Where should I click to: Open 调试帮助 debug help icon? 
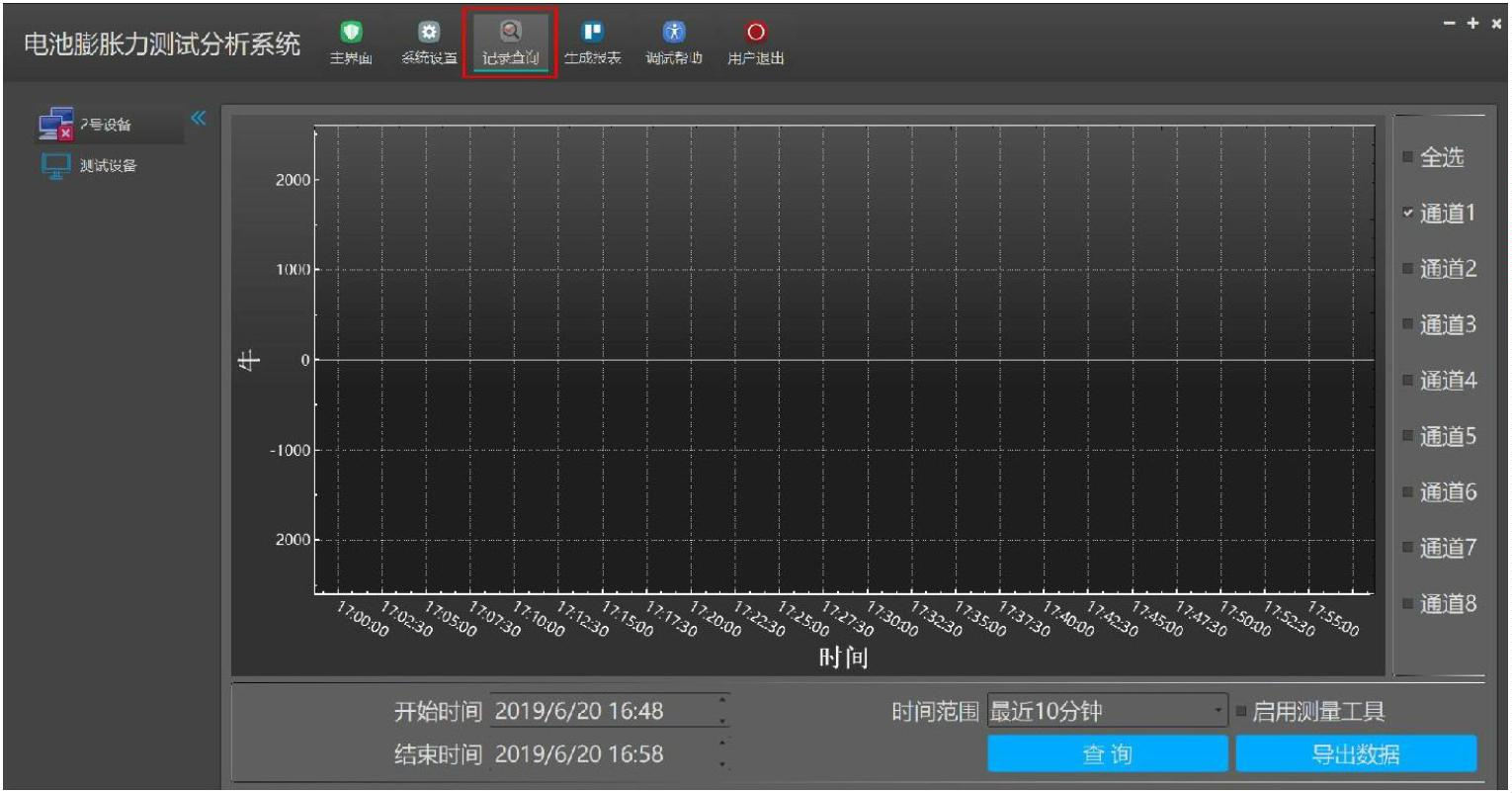tap(673, 42)
